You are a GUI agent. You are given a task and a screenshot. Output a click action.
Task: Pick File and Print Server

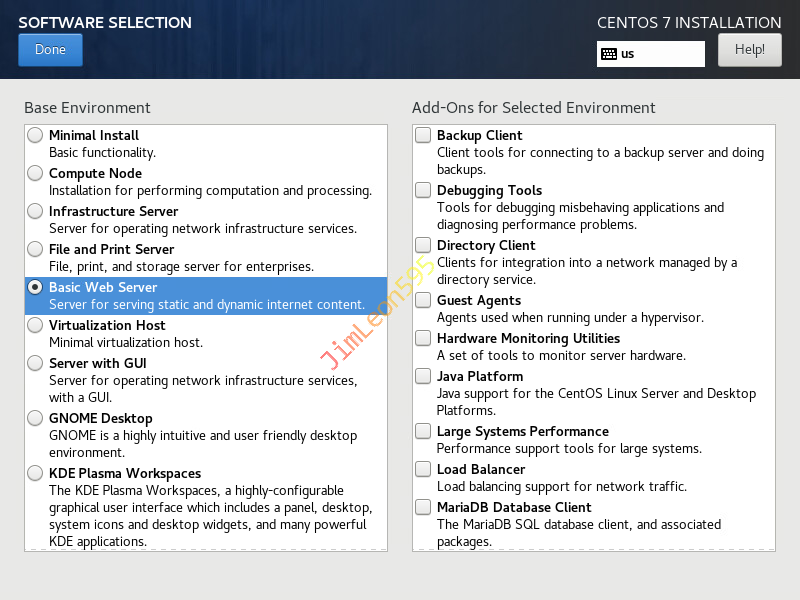[35, 249]
